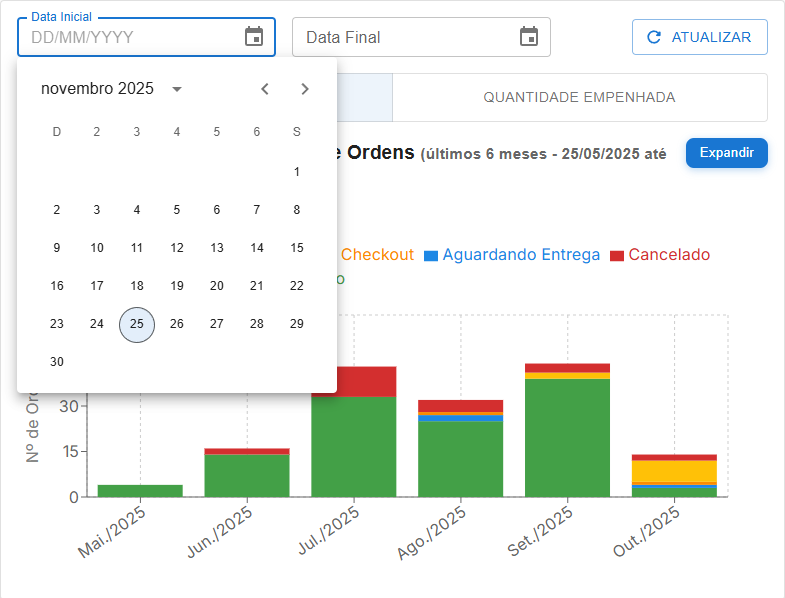Select highlighted day 25 in calendar
785x598 pixels.
(137, 325)
